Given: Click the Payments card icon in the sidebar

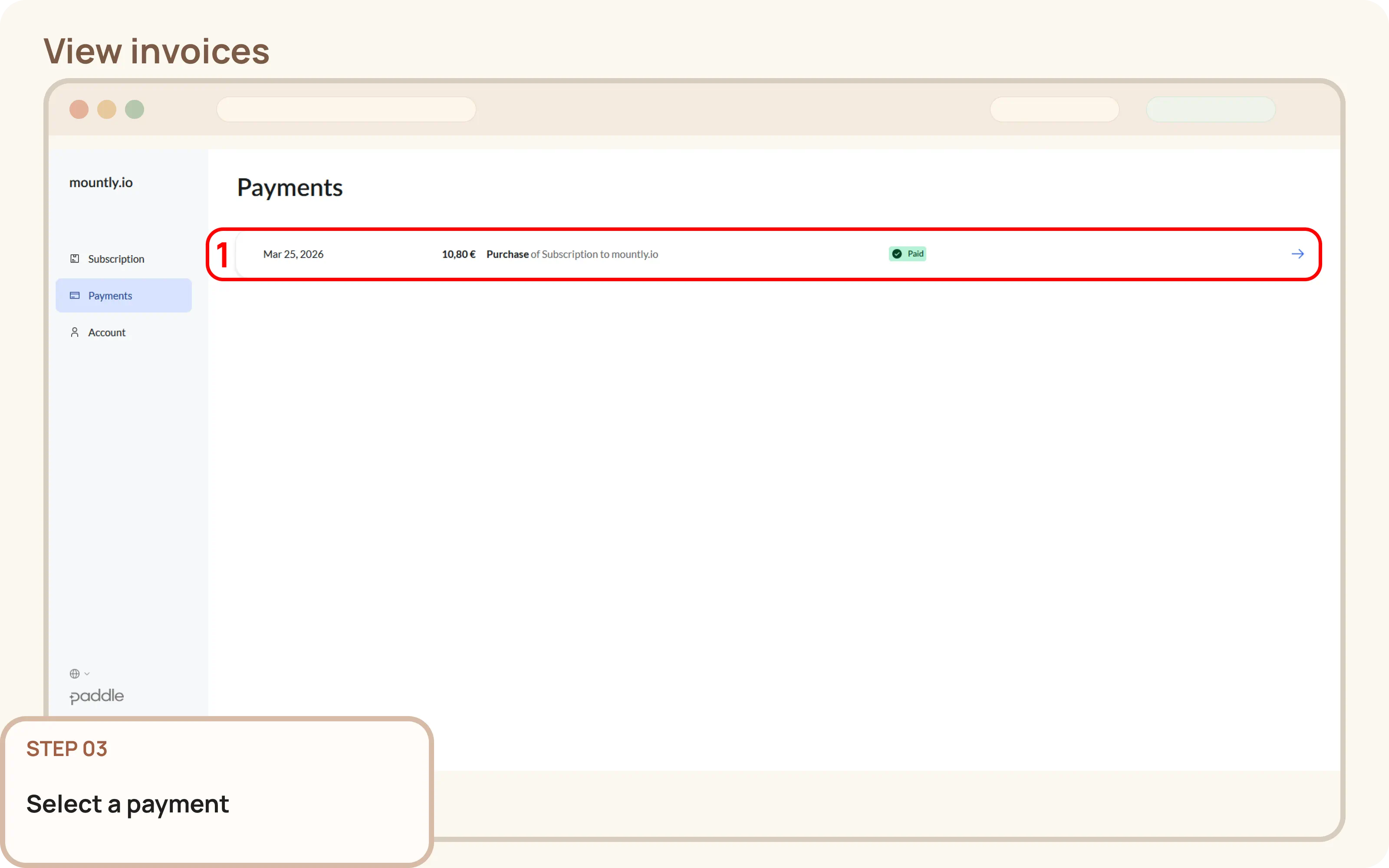Looking at the screenshot, I should point(75,295).
